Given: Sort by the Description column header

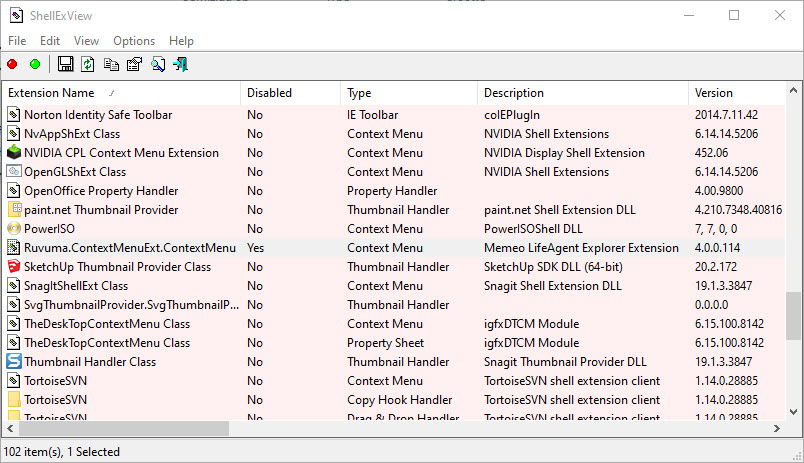Looking at the screenshot, I should [x=582, y=93].
